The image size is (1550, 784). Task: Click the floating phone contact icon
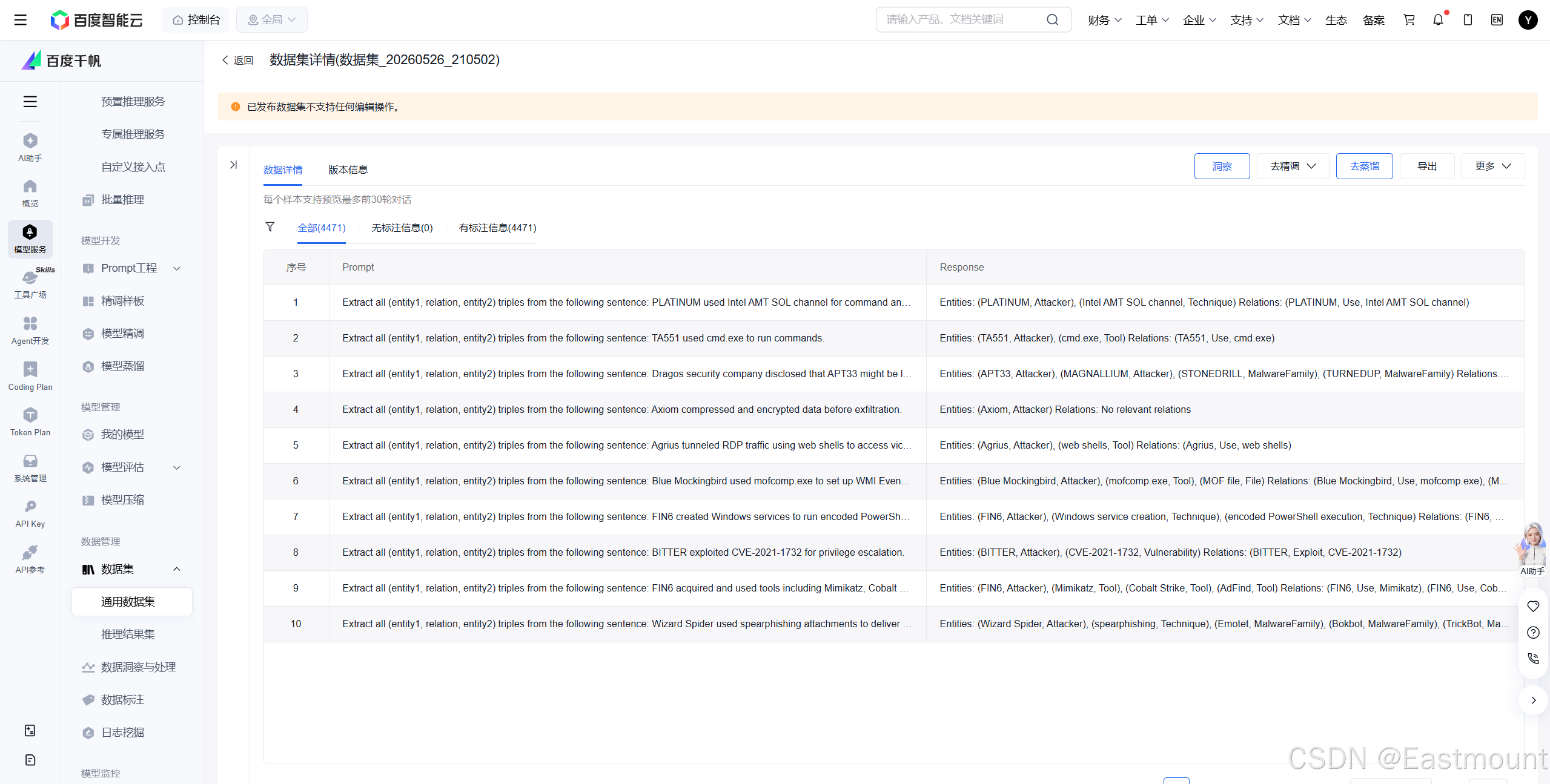(x=1533, y=659)
